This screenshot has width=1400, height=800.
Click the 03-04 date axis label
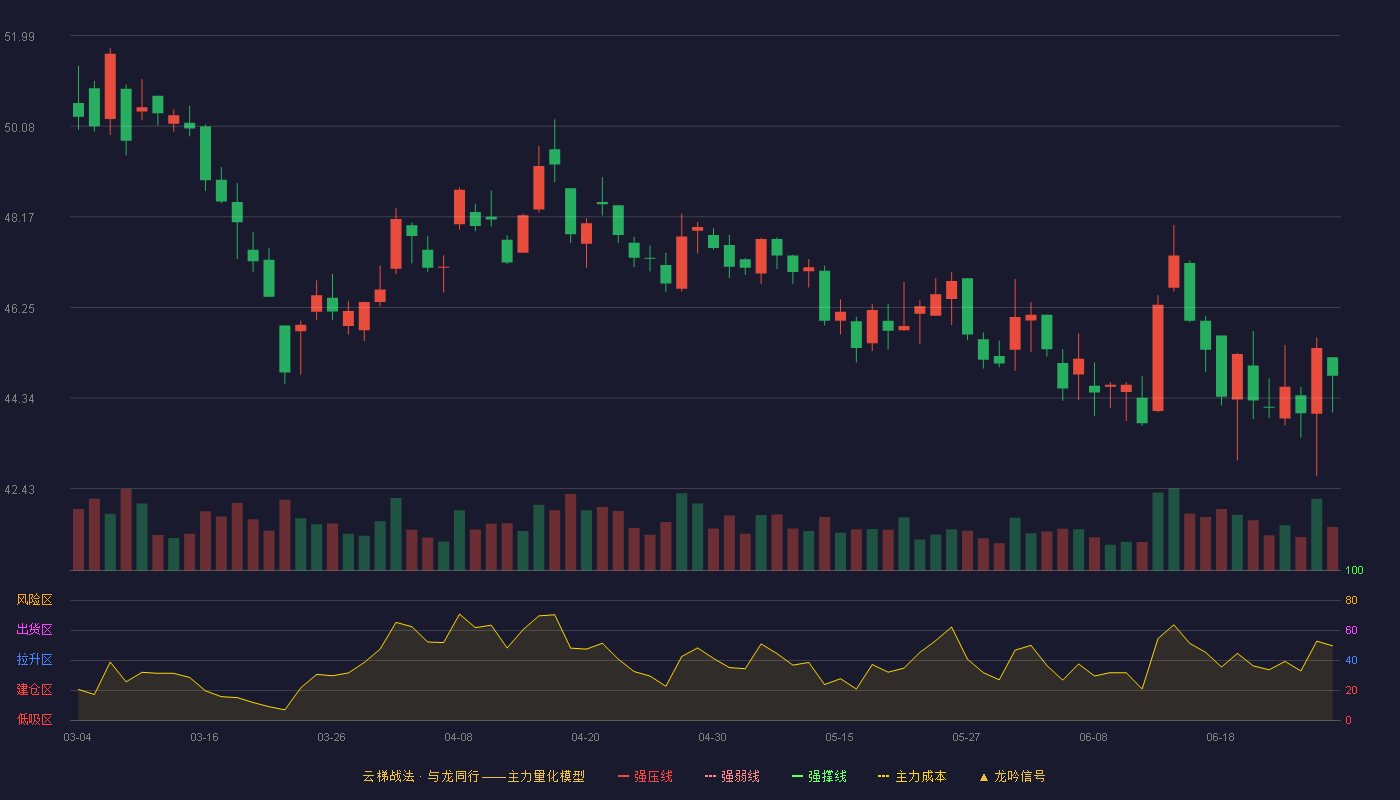pos(77,737)
